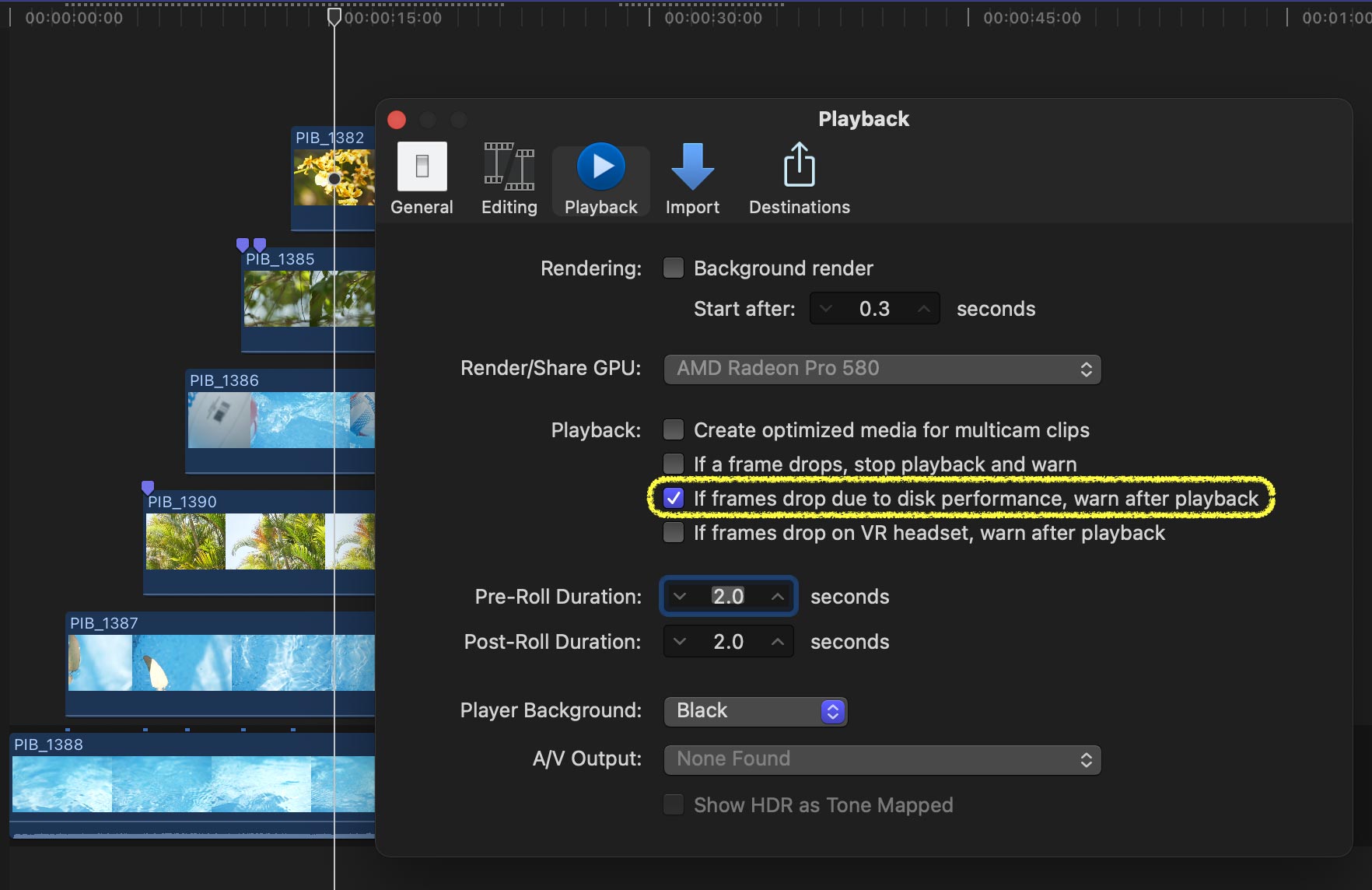
Task: Decrease the Pre-Roll Duration value
Action: click(x=680, y=597)
